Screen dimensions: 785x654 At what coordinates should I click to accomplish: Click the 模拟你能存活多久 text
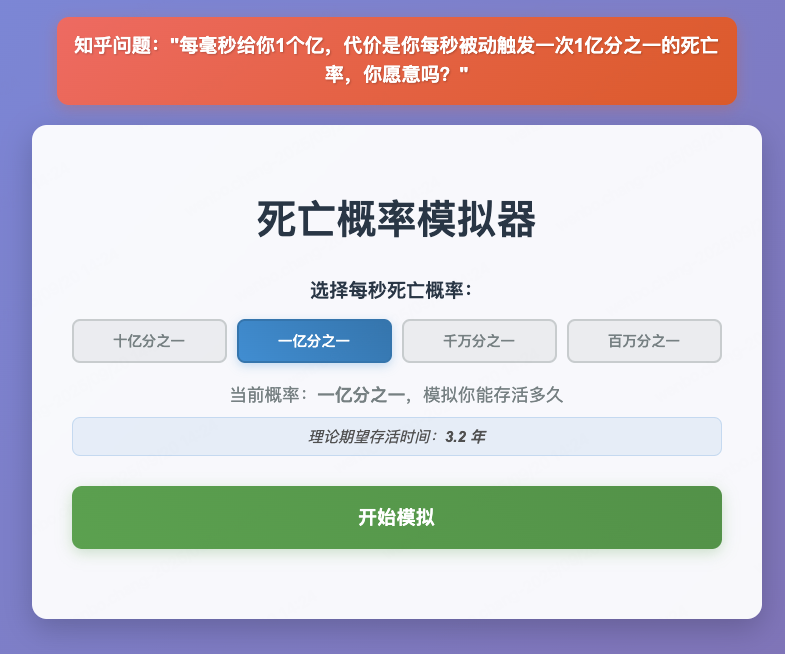point(493,395)
